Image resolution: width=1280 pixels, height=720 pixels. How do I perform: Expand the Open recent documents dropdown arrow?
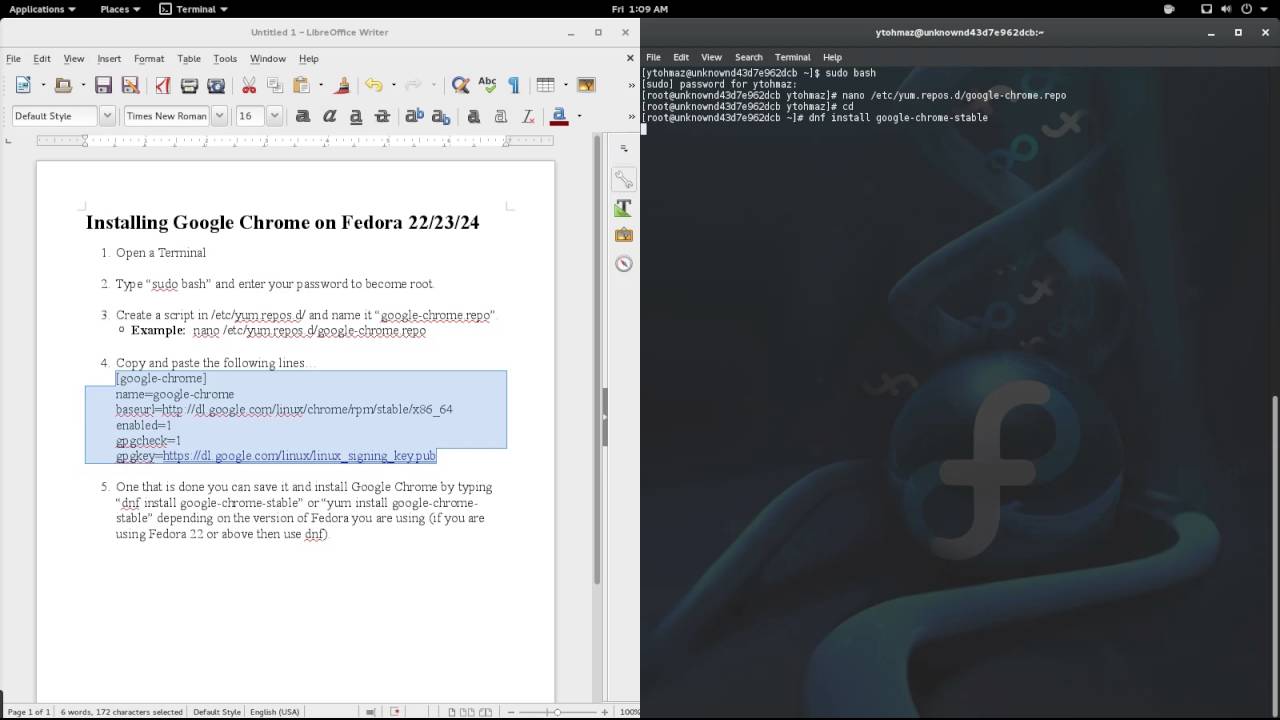[x=82, y=86]
